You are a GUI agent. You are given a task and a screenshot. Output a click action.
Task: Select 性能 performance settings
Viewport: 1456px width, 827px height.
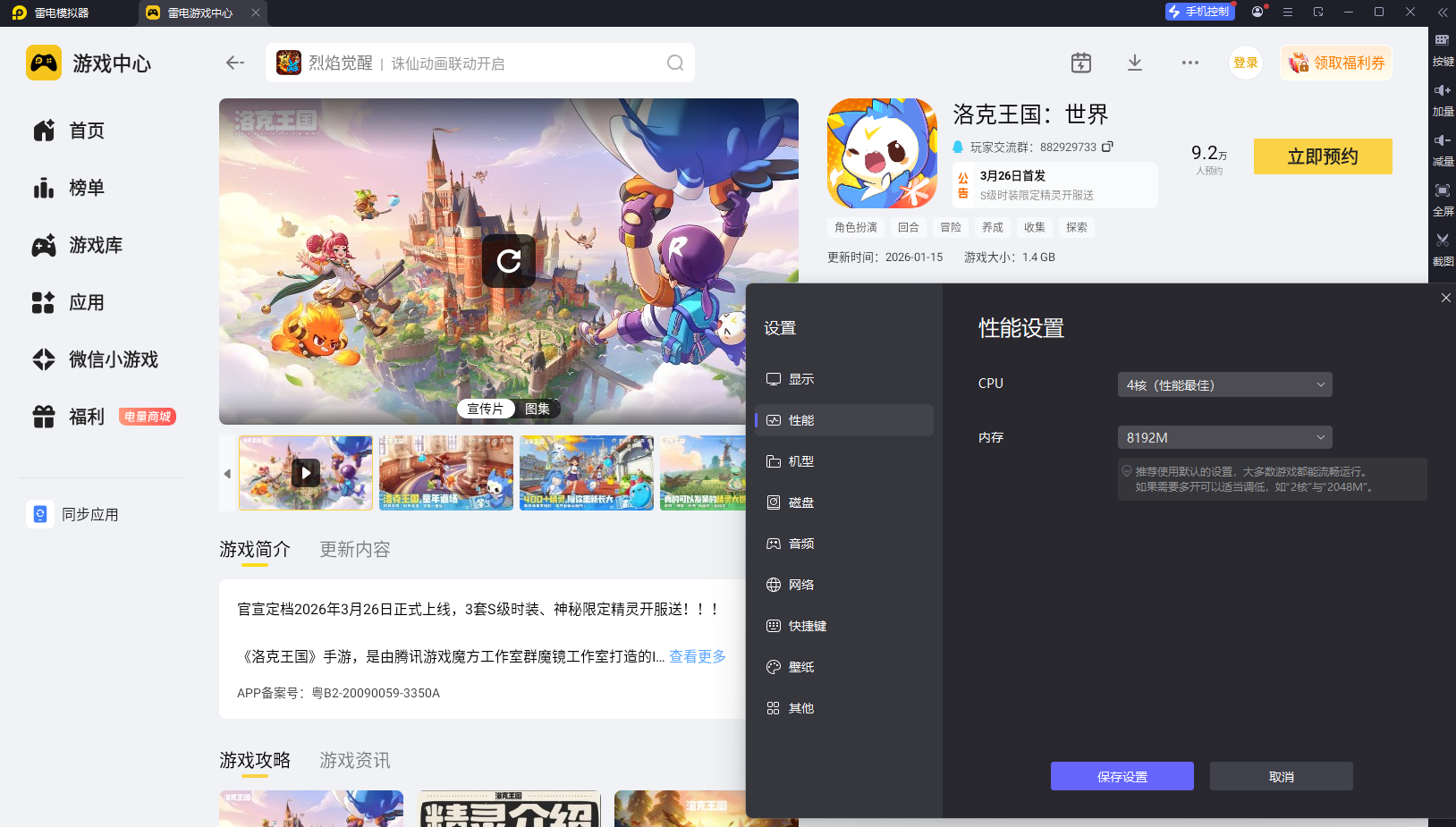(844, 420)
